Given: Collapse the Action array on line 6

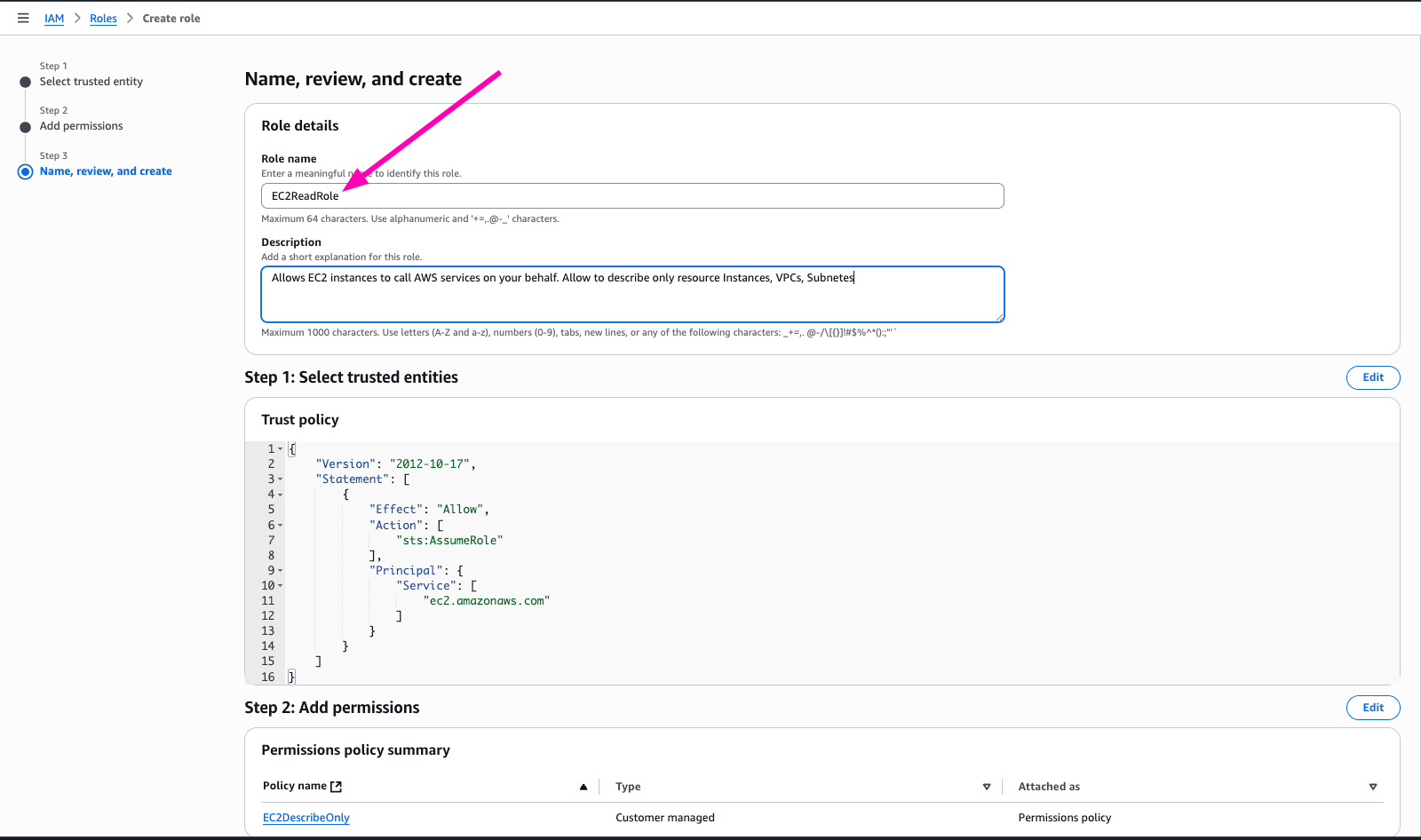Looking at the screenshot, I should coord(281,526).
